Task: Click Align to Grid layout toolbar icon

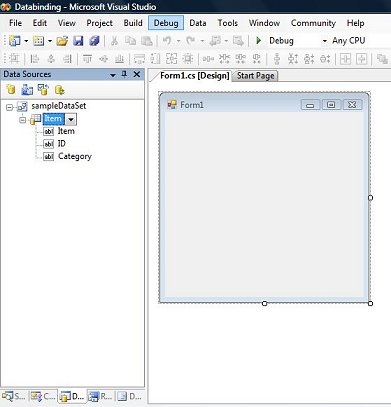Action: point(14,59)
